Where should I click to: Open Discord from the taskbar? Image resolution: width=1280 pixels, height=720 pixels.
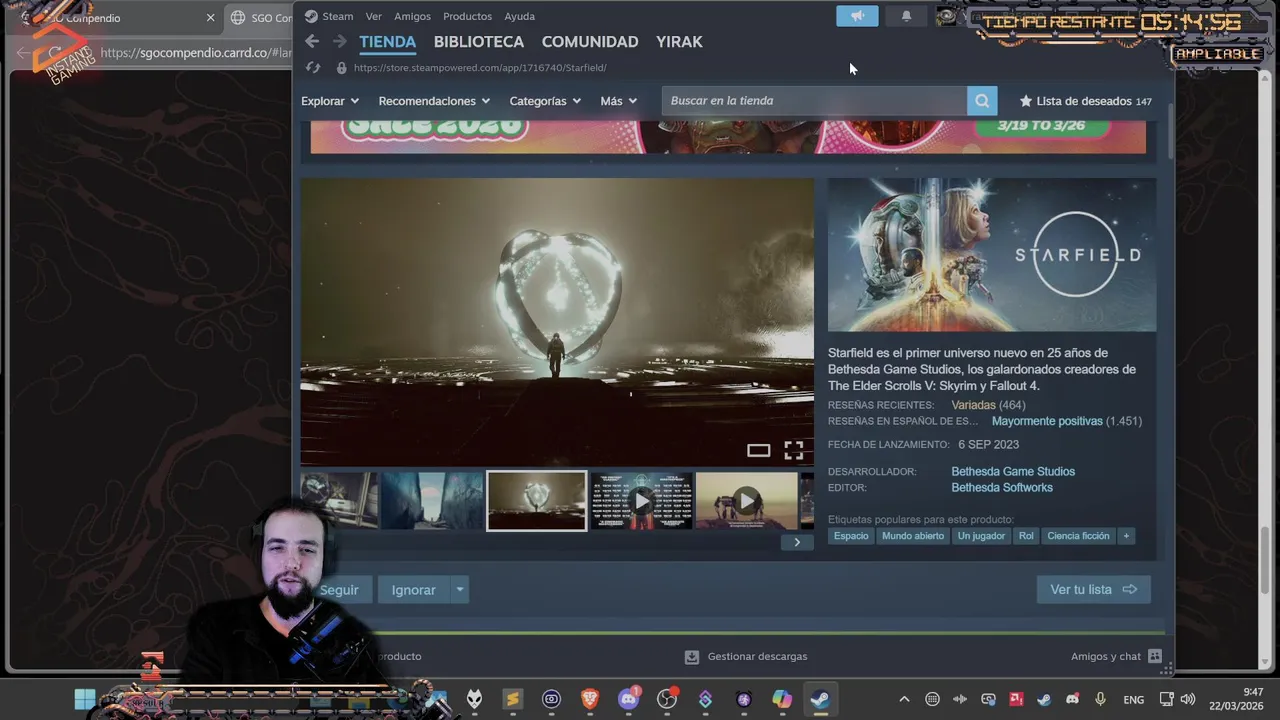[628, 699]
